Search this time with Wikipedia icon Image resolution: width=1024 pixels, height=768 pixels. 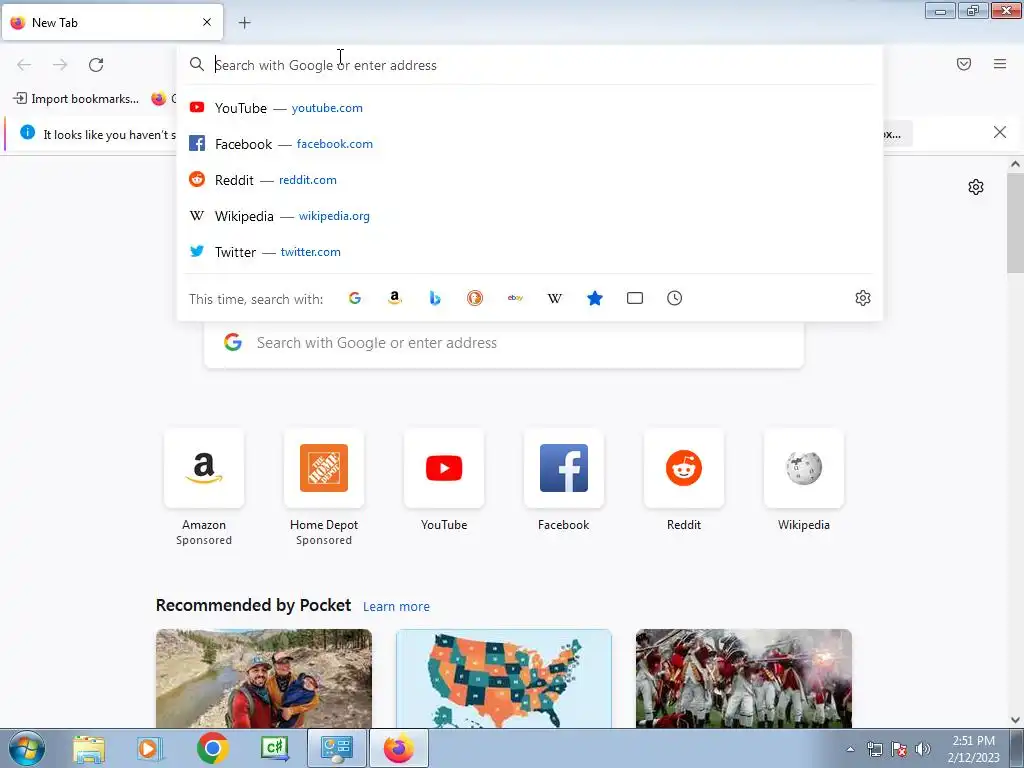point(554,298)
